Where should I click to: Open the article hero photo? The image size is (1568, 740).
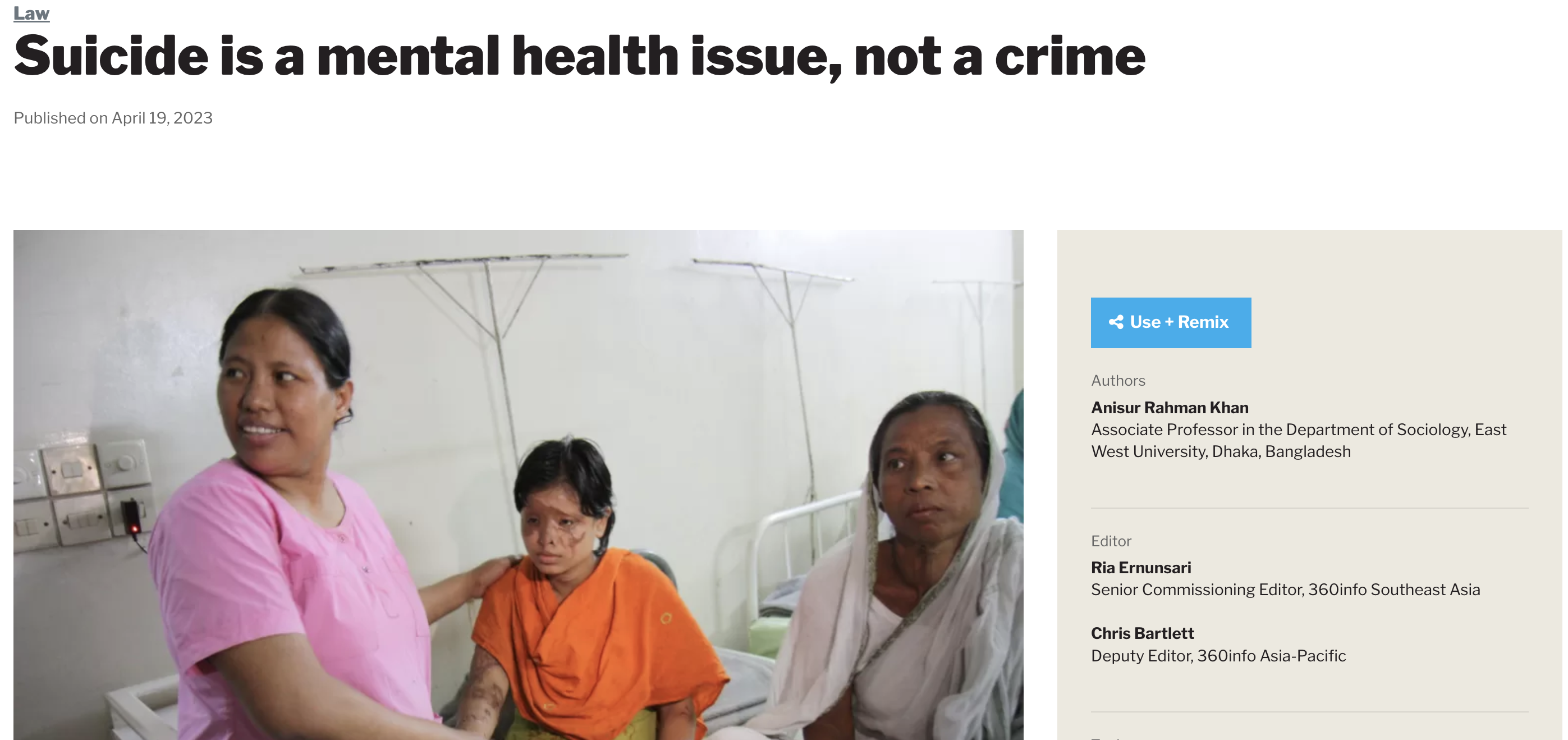pyautogui.click(x=518, y=485)
